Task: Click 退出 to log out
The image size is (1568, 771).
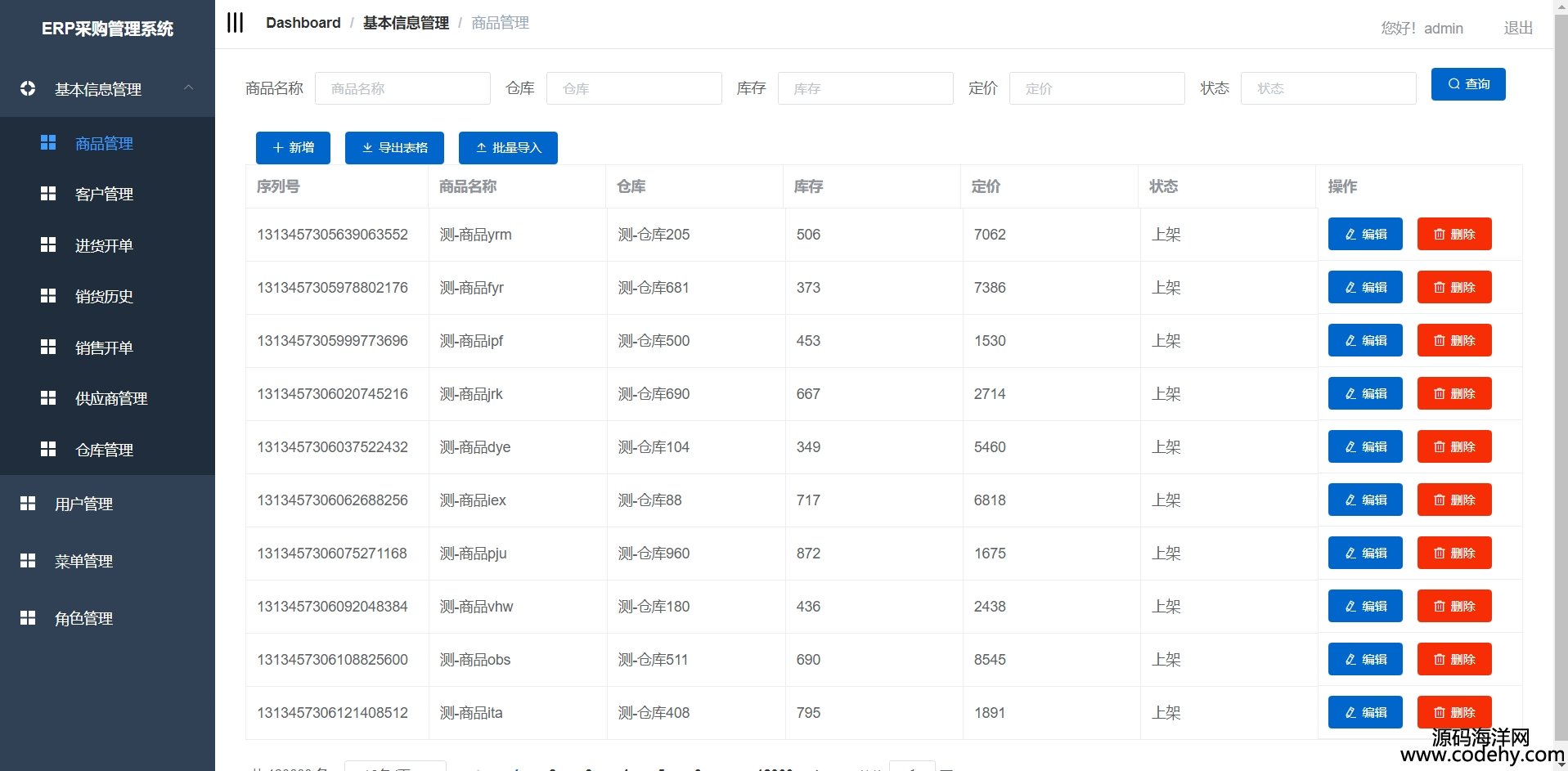Action: pyautogui.click(x=1517, y=28)
